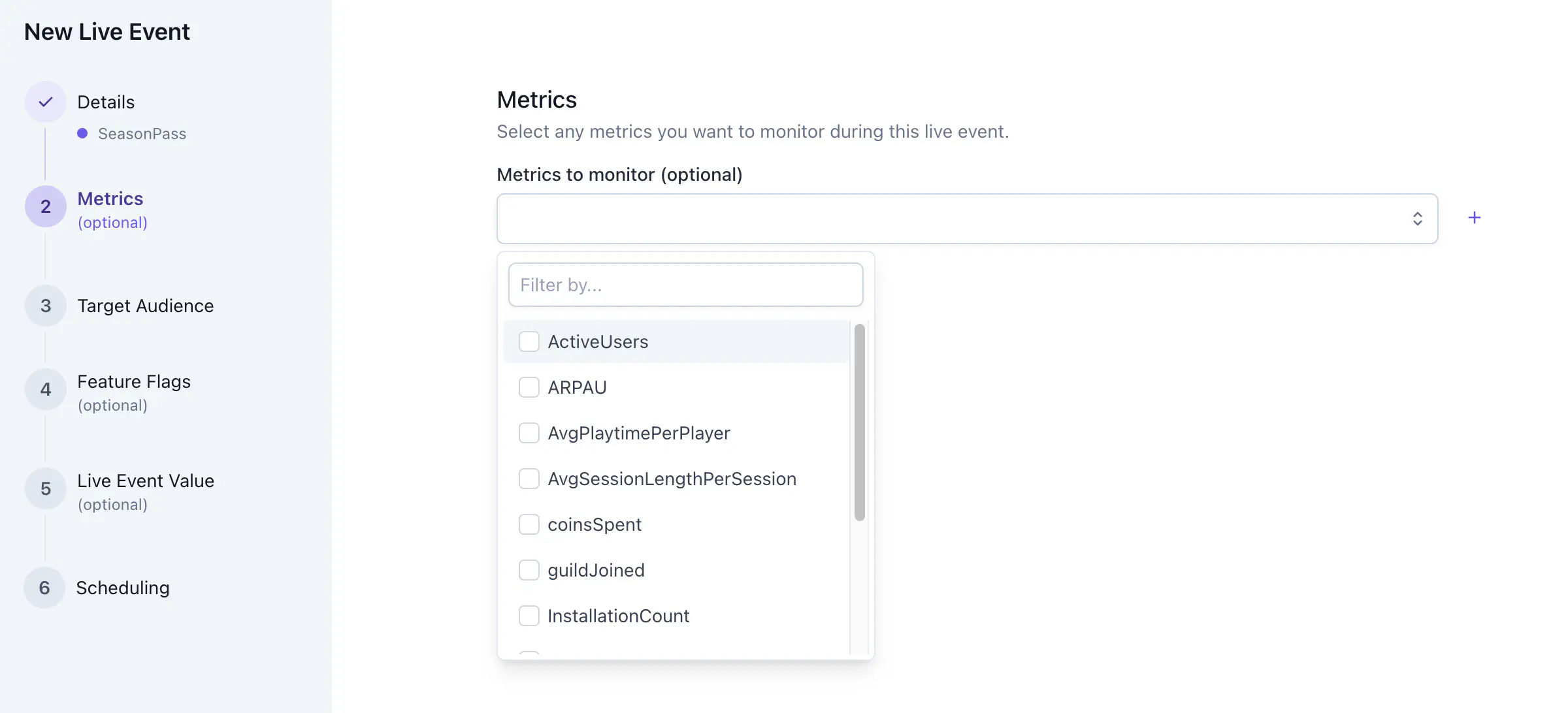The image size is (1568, 713).
Task: Click the plus icon to add a metric
Action: click(1475, 217)
